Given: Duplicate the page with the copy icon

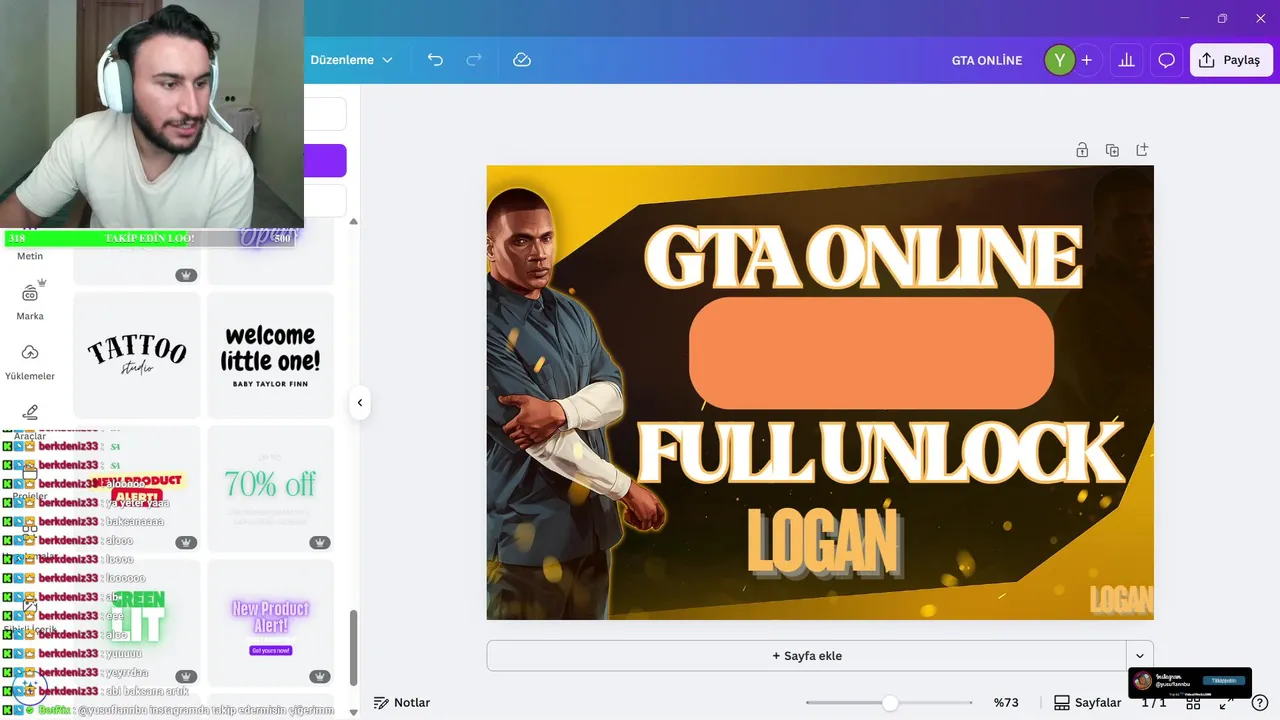Looking at the screenshot, I should 1112,150.
